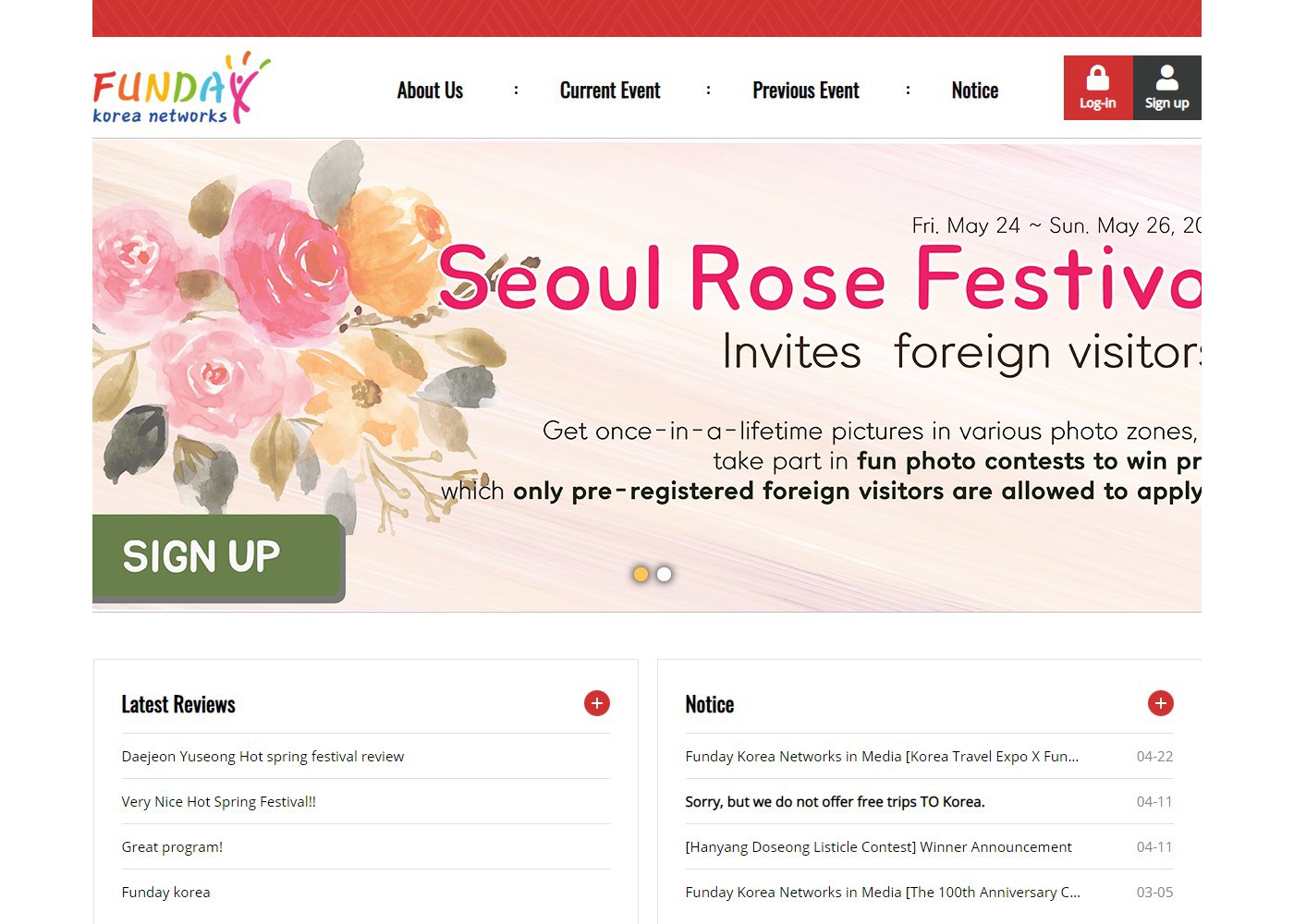Go to the Previous Event menu
1294x924 pixels.
(806, 91)
